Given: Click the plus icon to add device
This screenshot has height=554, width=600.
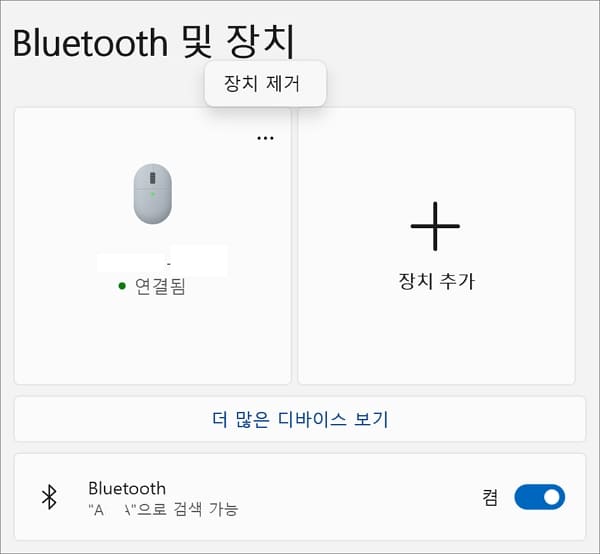Looking at the screenshot, I should pyautogui.click(x=435, y=226).
